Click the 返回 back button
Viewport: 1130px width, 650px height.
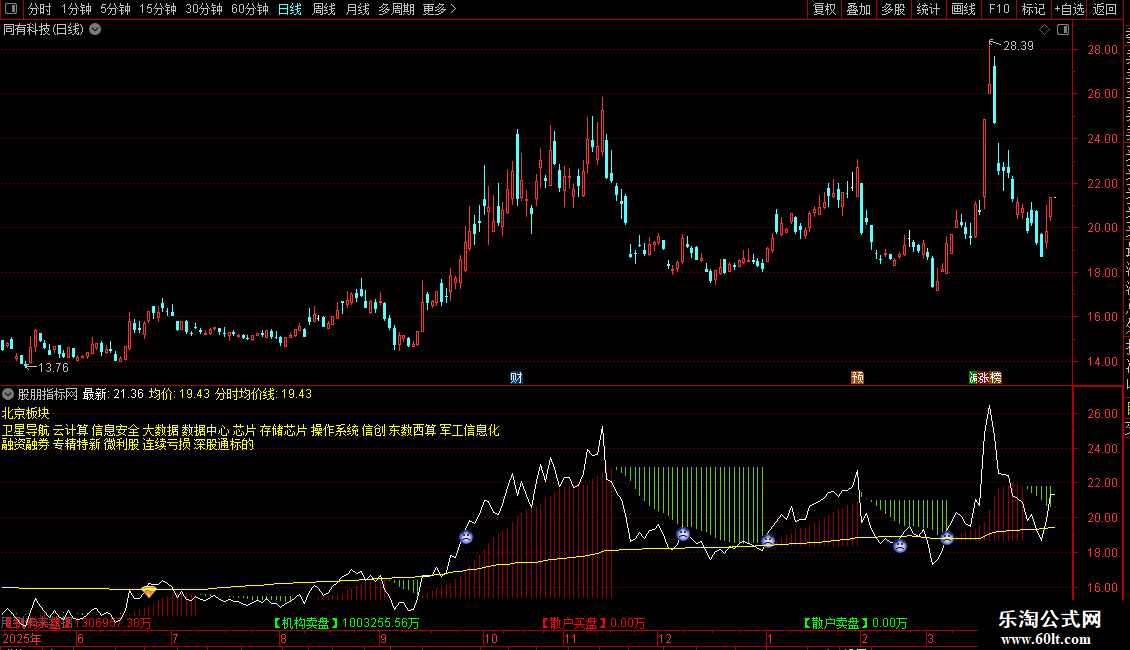pyautogui.click(x=1104, y=9)
